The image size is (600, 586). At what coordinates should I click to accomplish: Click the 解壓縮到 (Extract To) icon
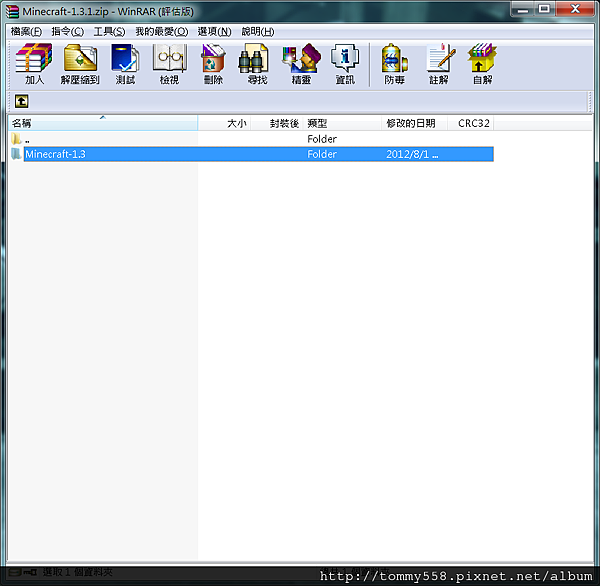pos(80,64)
